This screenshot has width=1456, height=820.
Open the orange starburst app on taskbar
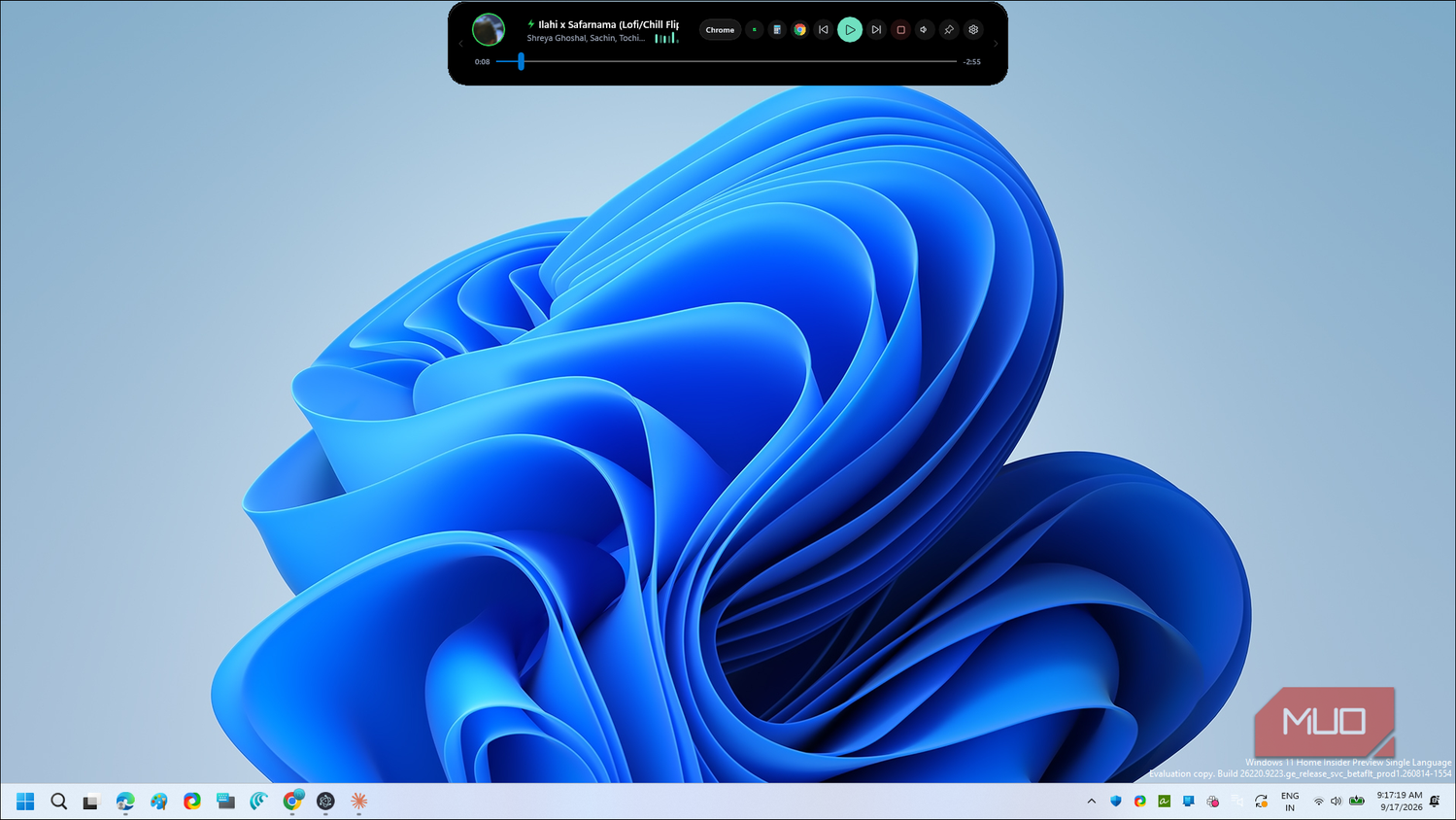pos(359,801)
